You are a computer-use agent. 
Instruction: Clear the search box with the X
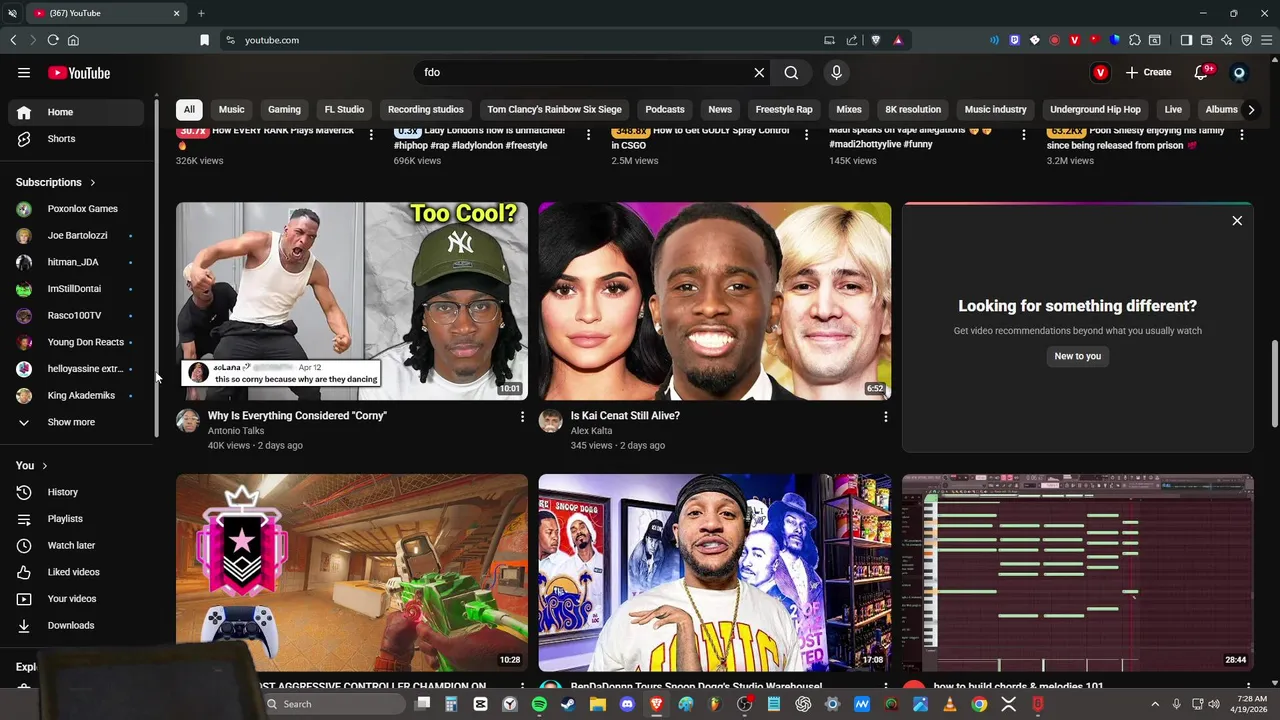pos(759,72)
